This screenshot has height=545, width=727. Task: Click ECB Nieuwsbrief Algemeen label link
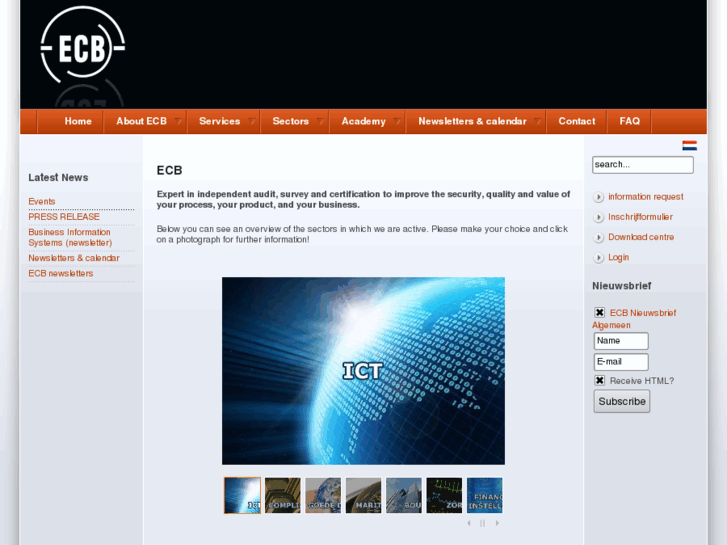point(634,319)
